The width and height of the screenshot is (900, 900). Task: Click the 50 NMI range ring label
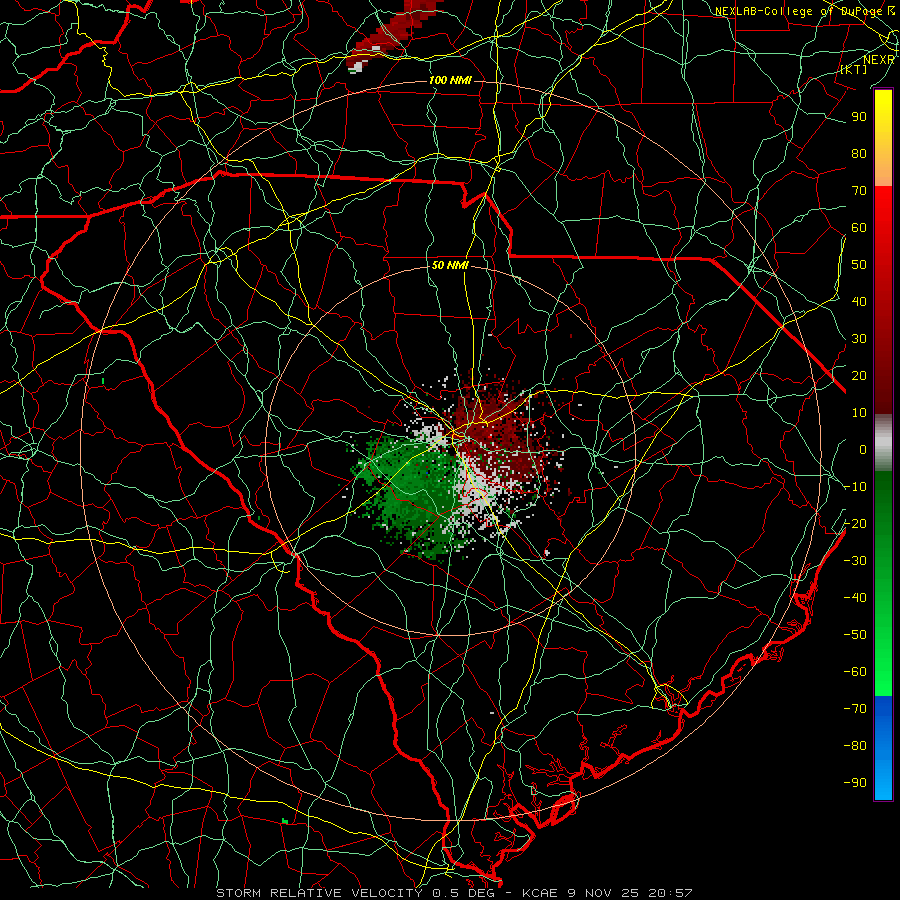(450, 265)
